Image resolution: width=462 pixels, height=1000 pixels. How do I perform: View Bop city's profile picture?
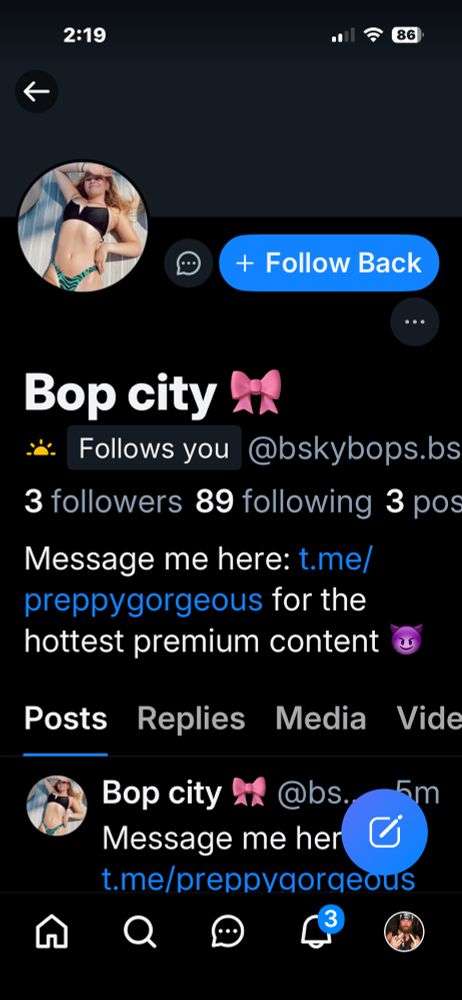pos(83,226)
